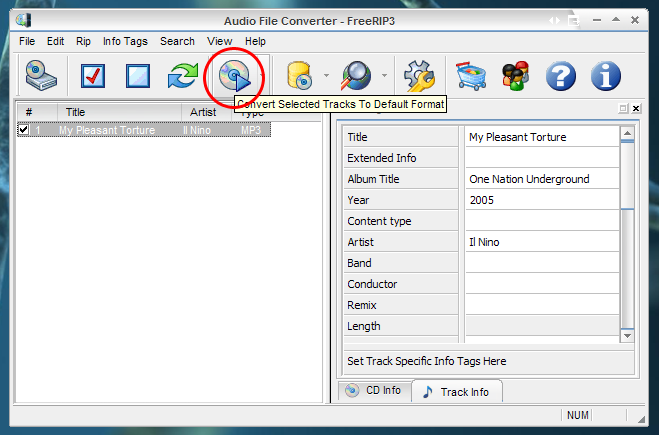Click the Artist field showing Il Nino
Viewport: 659px width, 435px height.
[542, 242]
